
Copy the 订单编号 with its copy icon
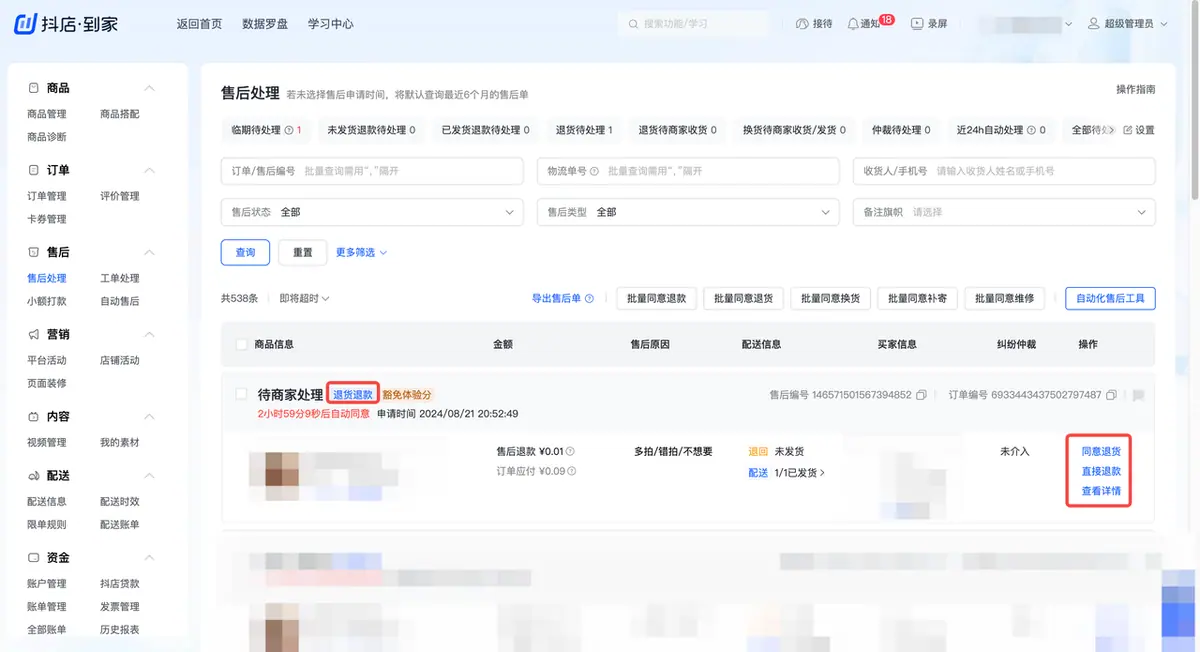1111,395
